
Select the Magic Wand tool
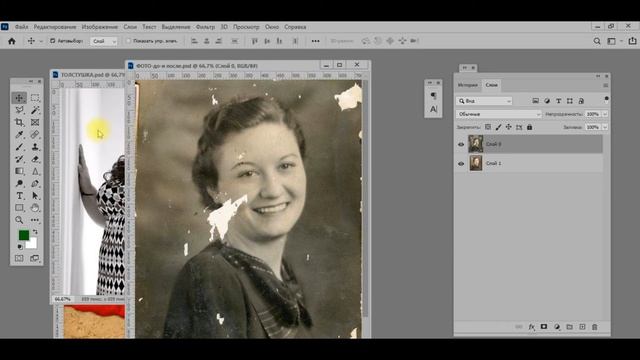pos(35,110)
